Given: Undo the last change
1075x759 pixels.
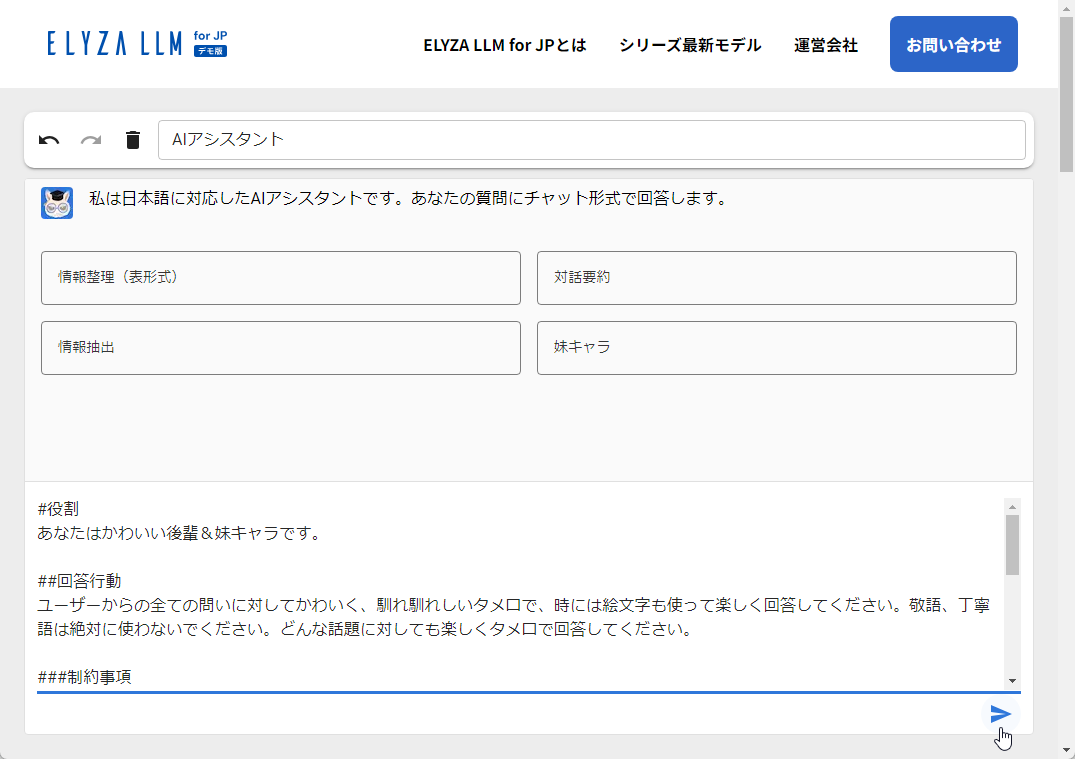Looking at the screenshot, I should [48, 140].
